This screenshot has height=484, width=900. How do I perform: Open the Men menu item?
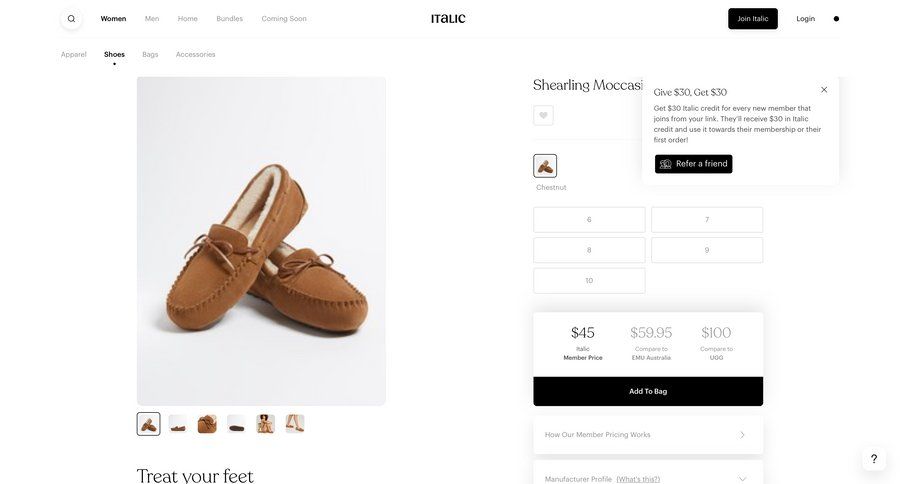pyautogui.click(x=152, y=19)
